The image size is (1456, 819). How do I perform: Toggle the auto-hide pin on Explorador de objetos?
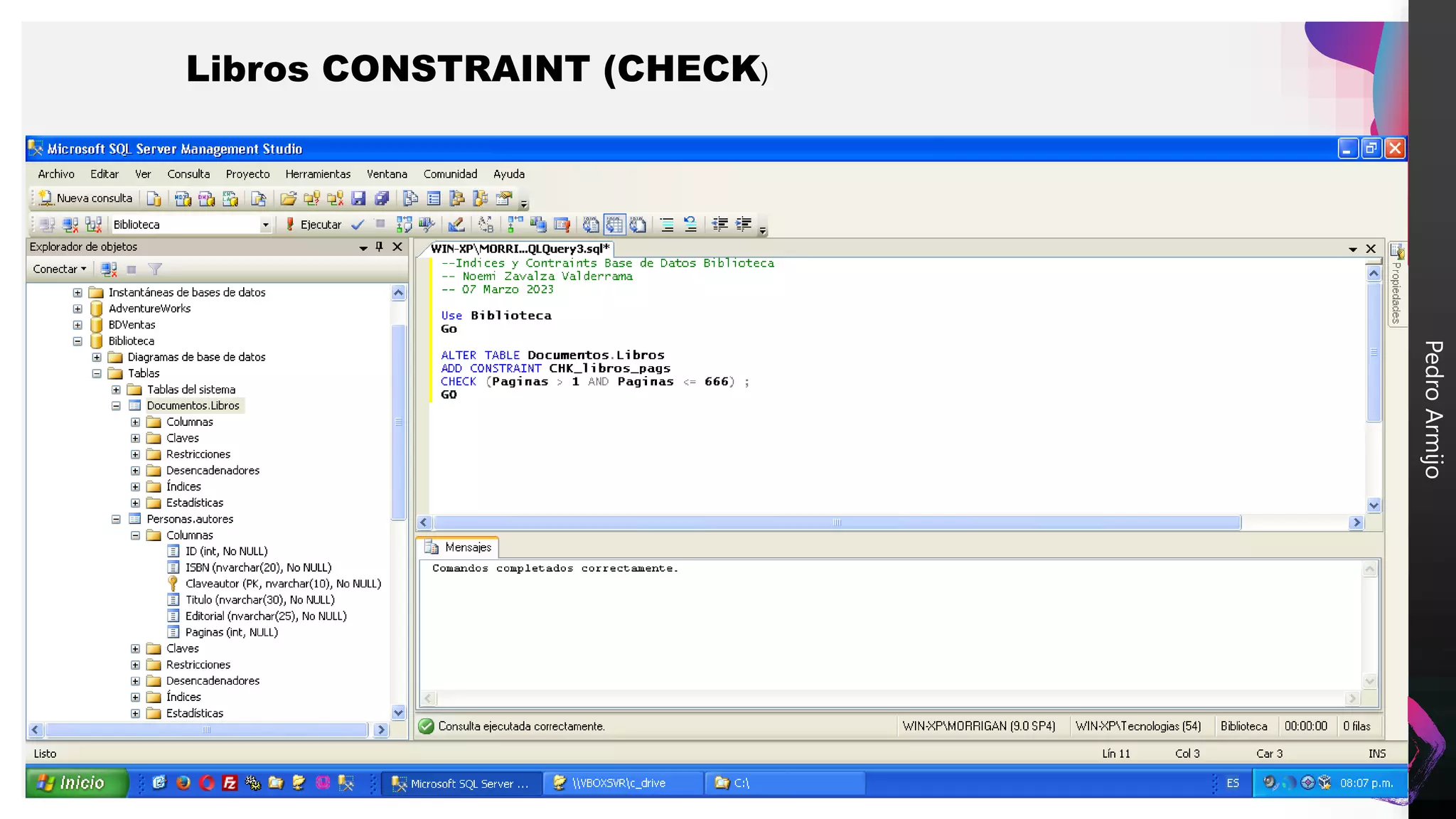[x=379, y=247]
